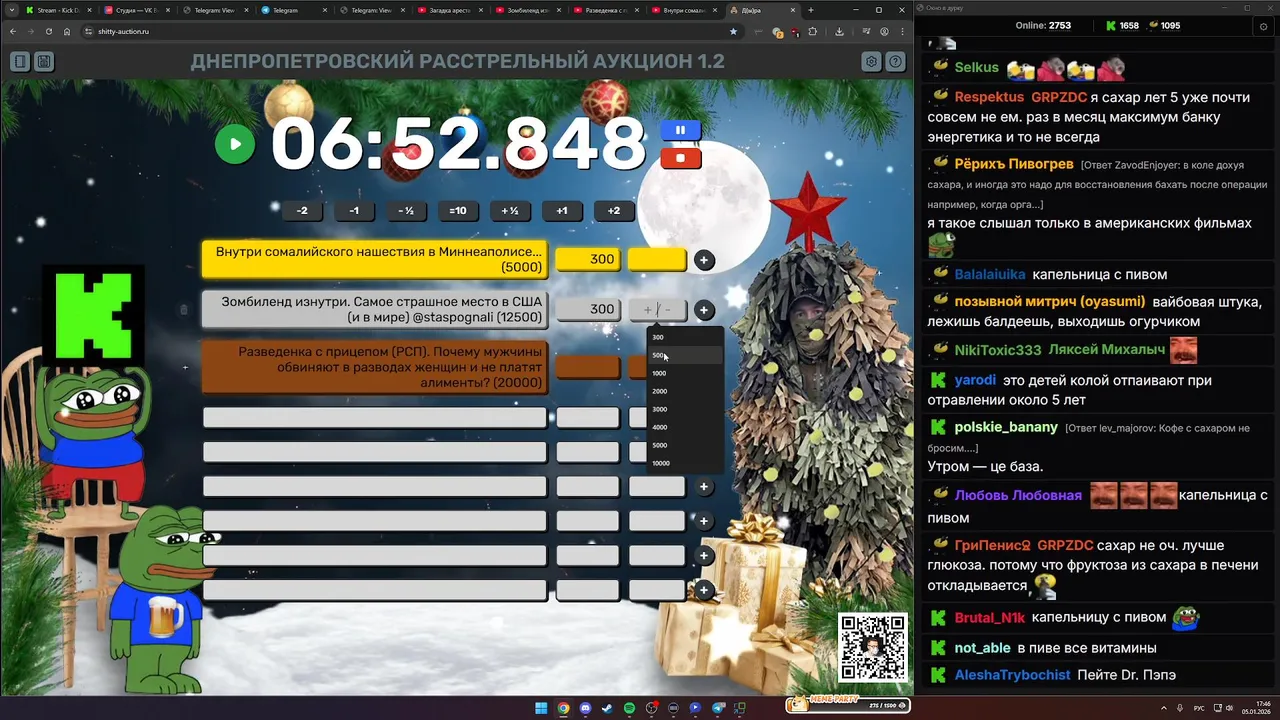Start the auction timer with green play button
Screen dimensions: 1280x720
pyautogui.click(x=235, y=143)
